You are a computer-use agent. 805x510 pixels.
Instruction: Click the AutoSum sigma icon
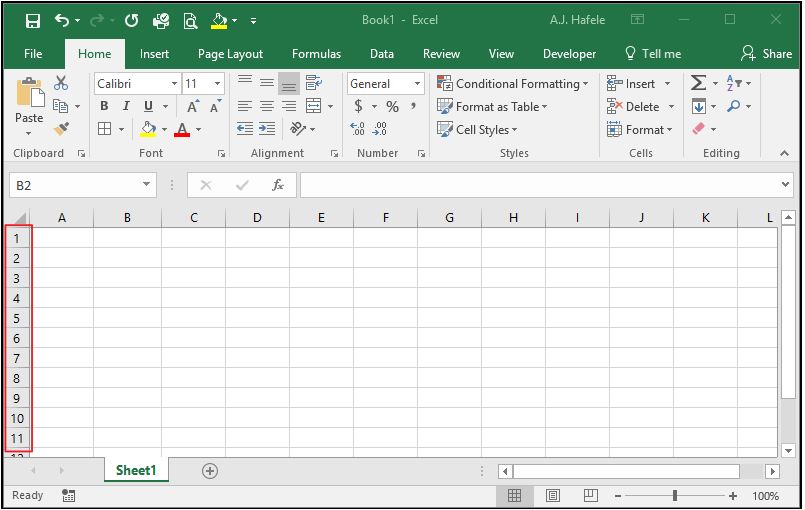(x=698, y=83)
